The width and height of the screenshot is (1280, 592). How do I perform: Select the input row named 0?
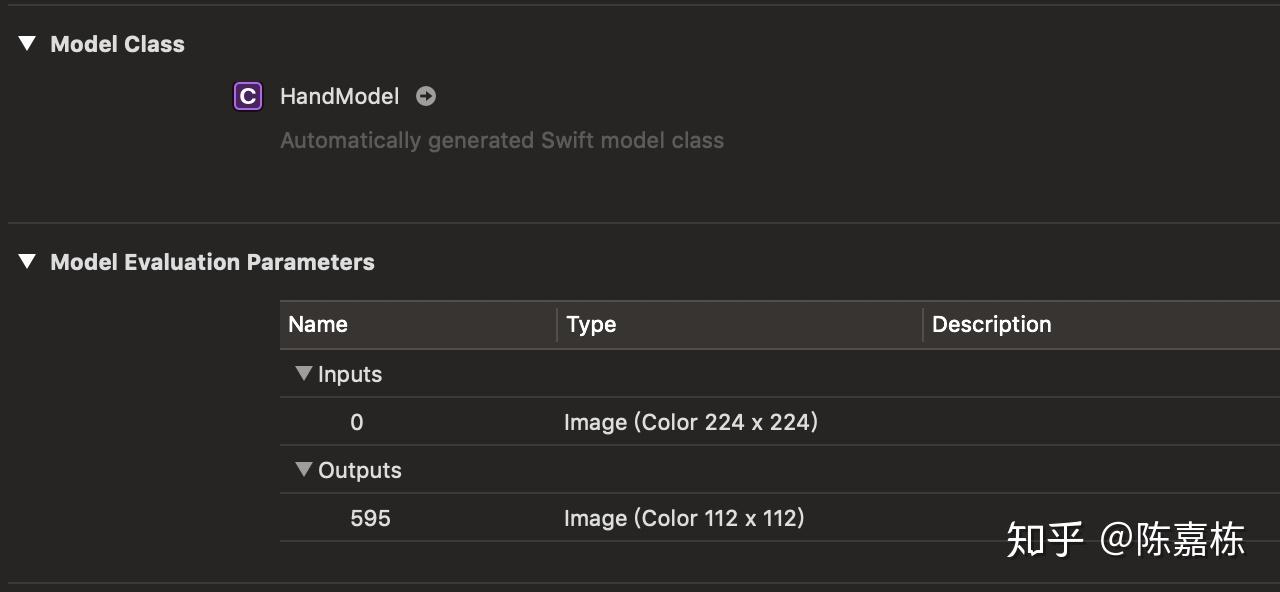click(x=357, y=422)
